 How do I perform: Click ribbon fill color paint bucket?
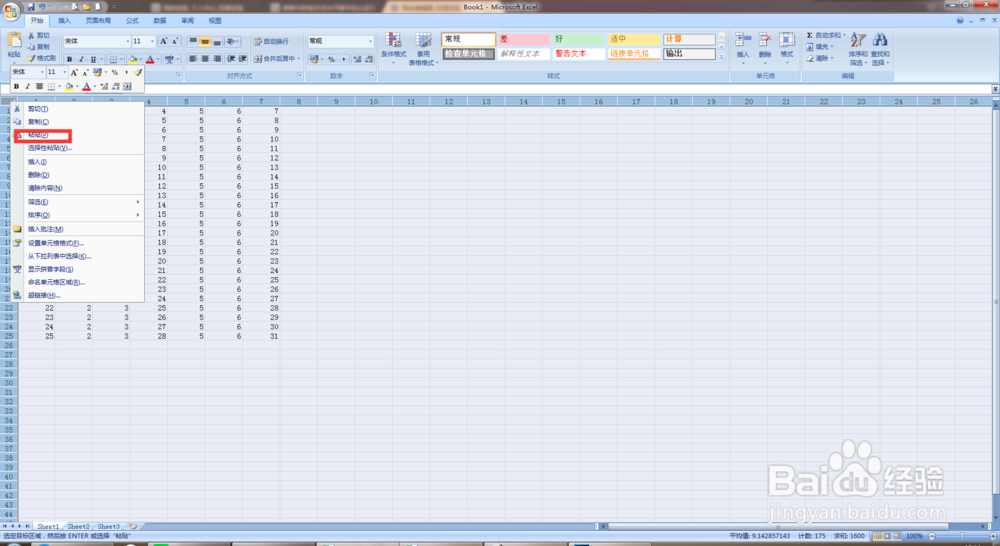pos(132,59)
